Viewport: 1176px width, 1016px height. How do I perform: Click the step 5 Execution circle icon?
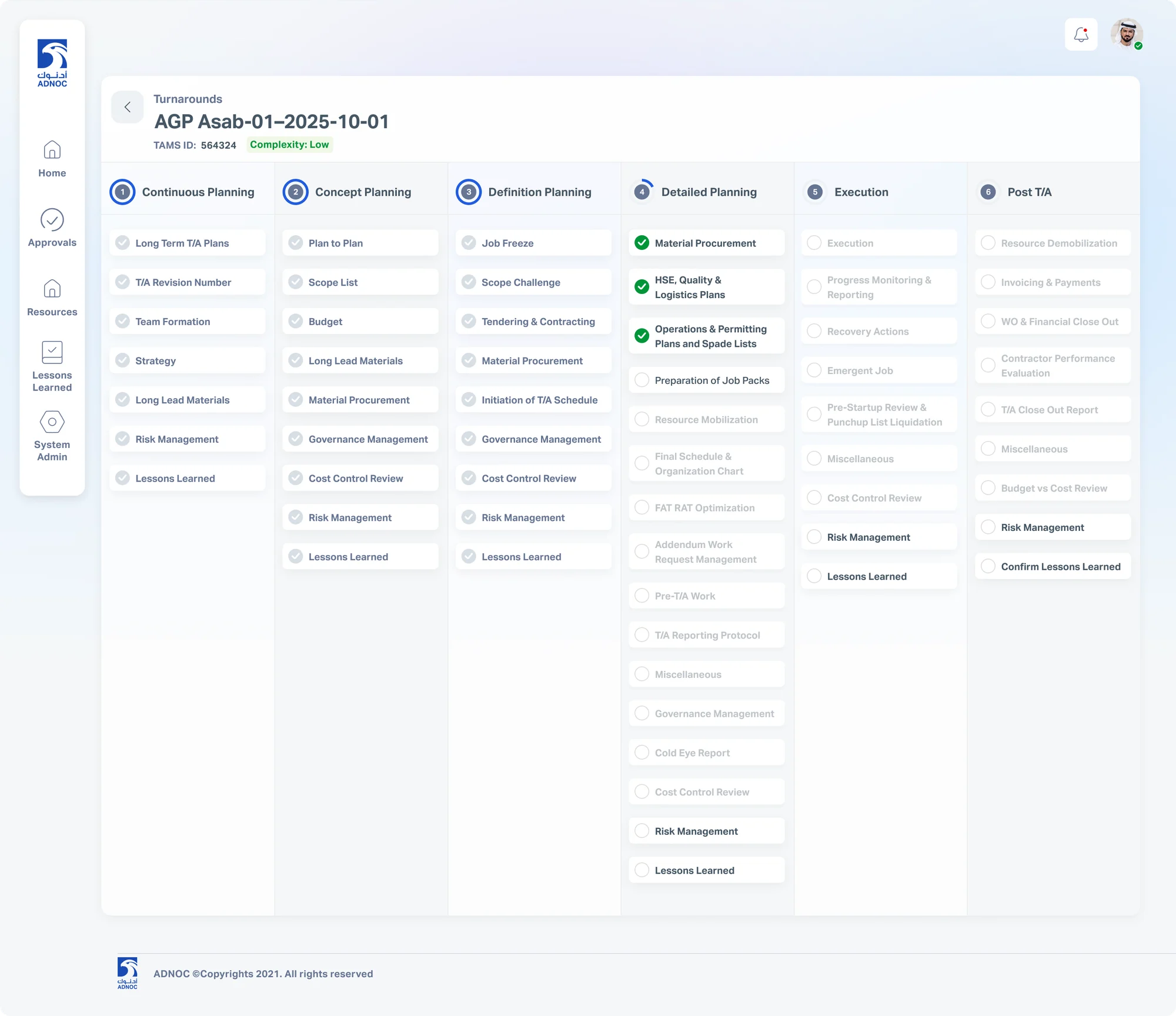coord(815,192)
